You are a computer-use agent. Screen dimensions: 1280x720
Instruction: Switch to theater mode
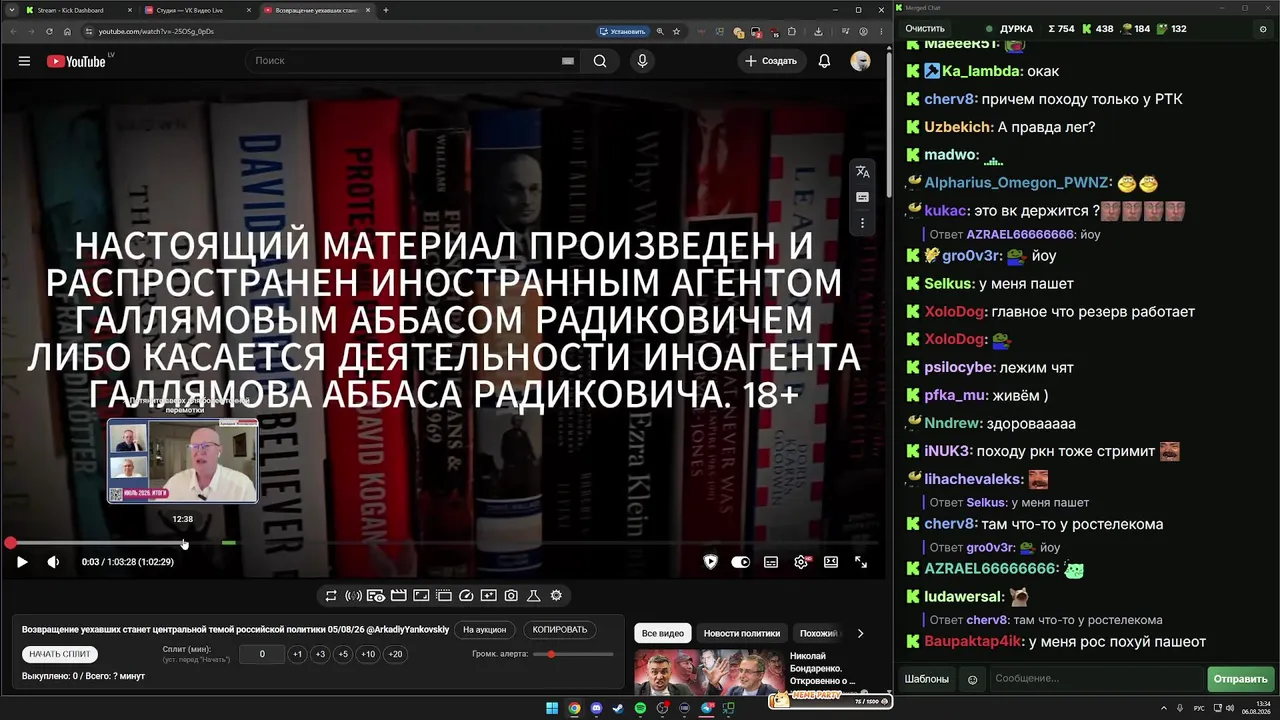831,562
